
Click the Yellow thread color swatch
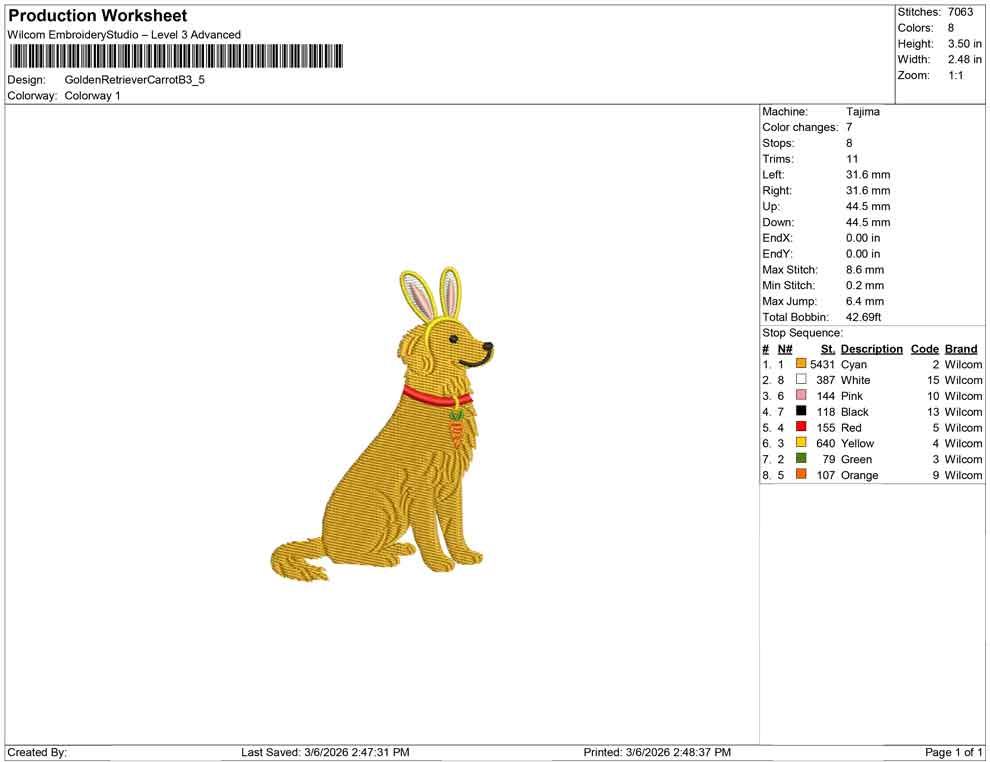pyautogui.click(x=799, y=443)
